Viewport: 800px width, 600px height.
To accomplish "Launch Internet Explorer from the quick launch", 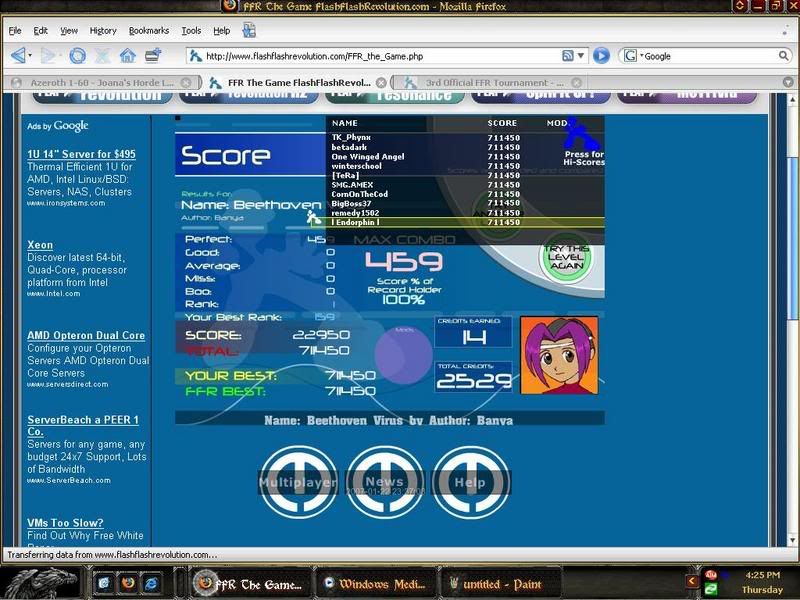I will [151, 581].
